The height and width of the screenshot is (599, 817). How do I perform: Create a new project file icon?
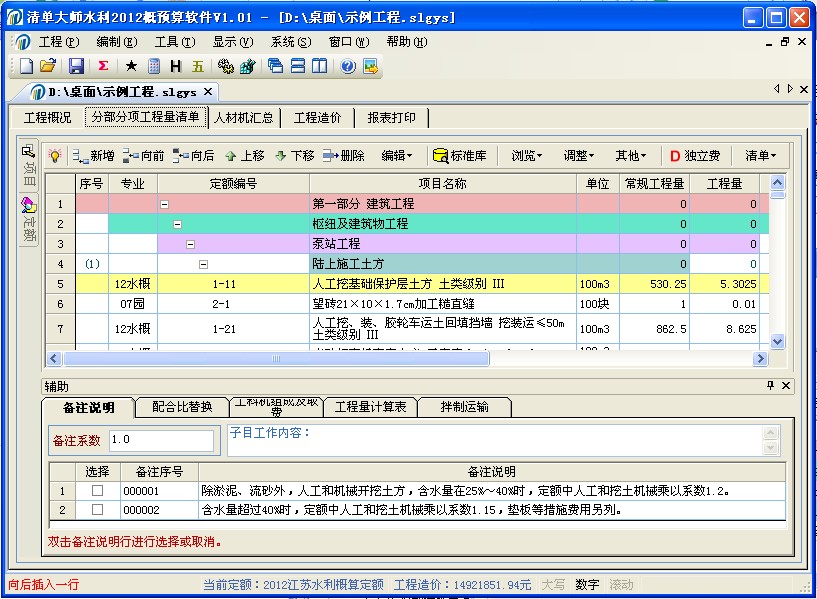[26, 66]
